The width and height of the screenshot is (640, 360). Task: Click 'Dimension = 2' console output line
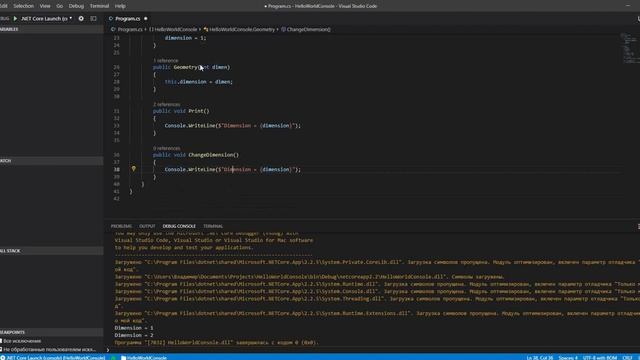click(134, 335)
